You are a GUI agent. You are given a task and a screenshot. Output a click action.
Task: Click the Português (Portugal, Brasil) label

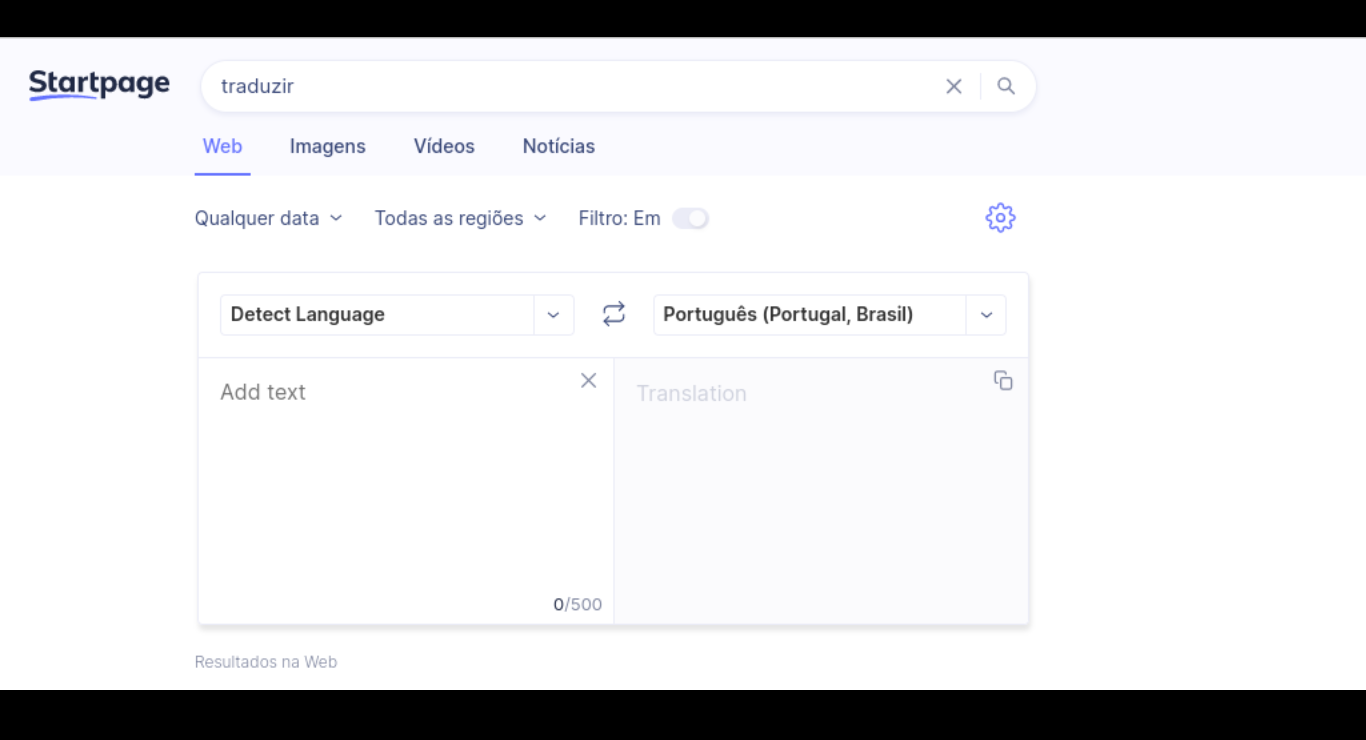click(x=788, y=315)
